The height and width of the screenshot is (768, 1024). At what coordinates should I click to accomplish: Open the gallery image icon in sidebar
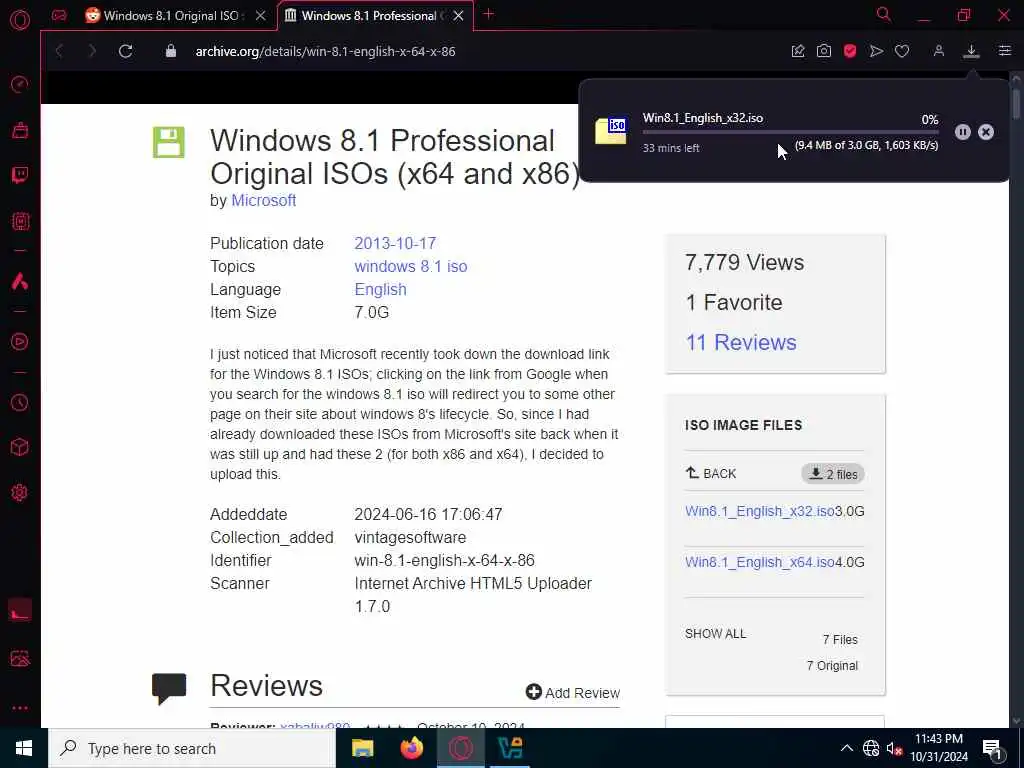click(x=20, y=658)
